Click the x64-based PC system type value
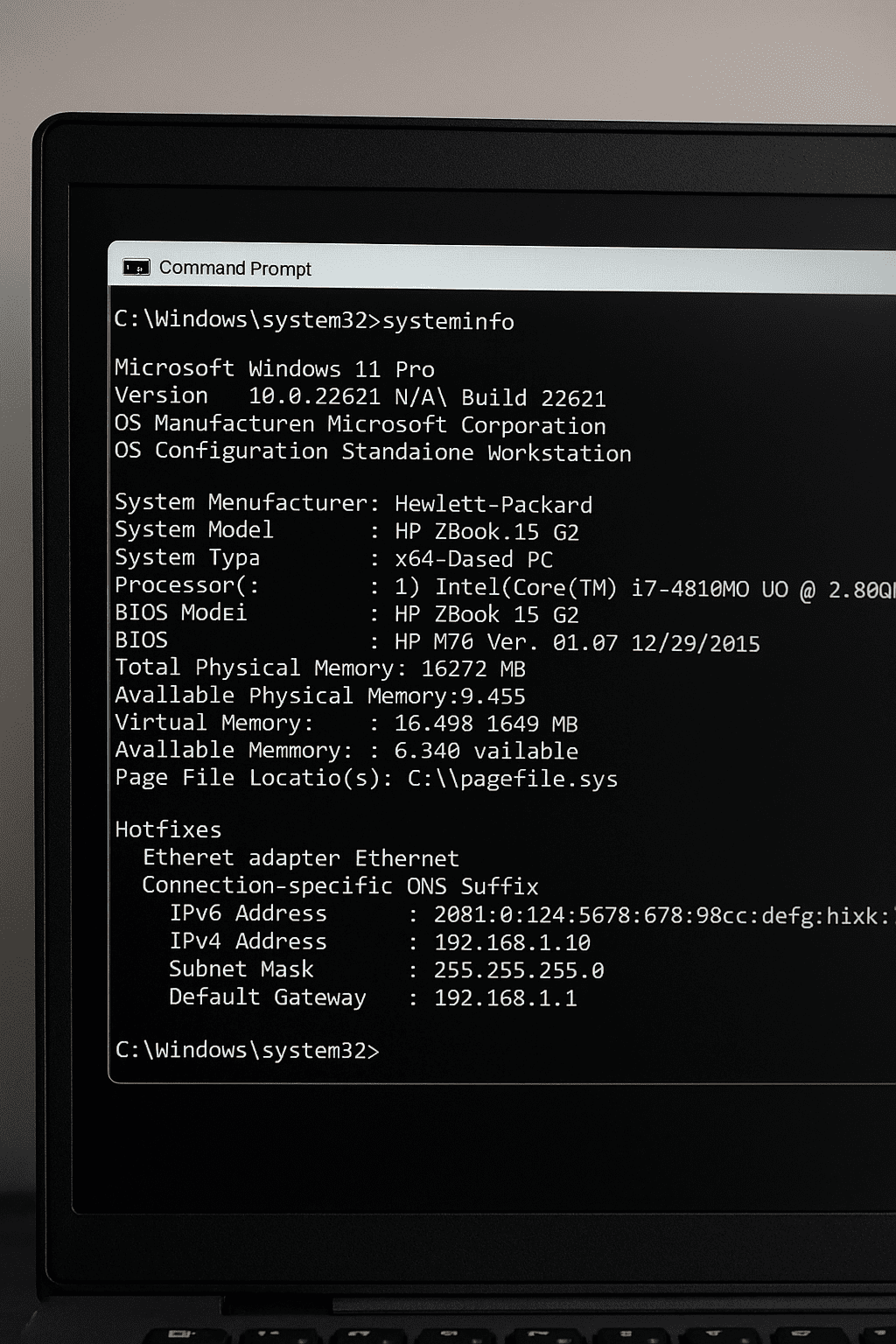Image resolution: width=896 pixels, height=1344 pixels. coord(473,559)
